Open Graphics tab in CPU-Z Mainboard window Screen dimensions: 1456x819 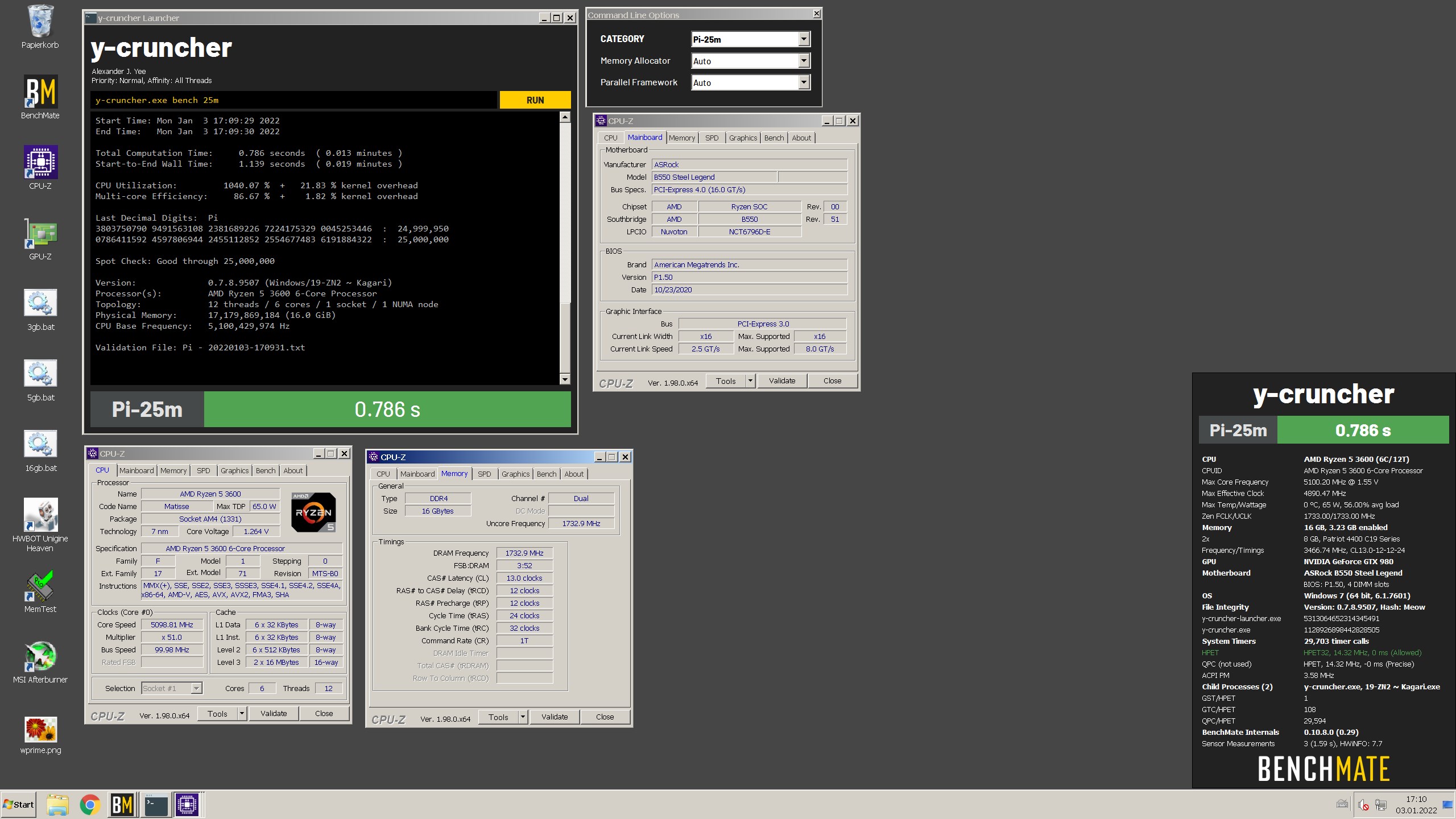[x=743, y=138]
